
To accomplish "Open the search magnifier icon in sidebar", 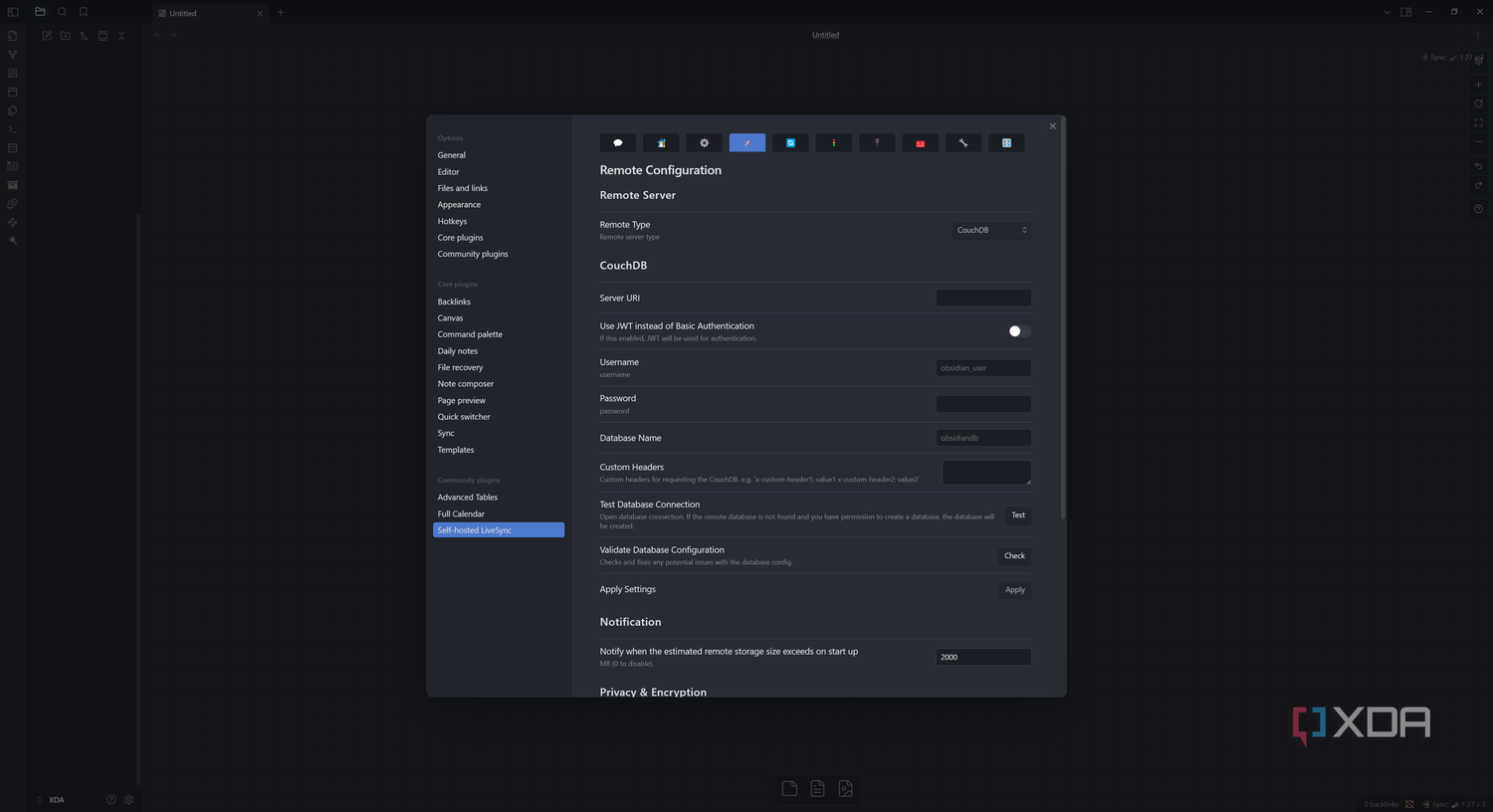I will 62,12.
